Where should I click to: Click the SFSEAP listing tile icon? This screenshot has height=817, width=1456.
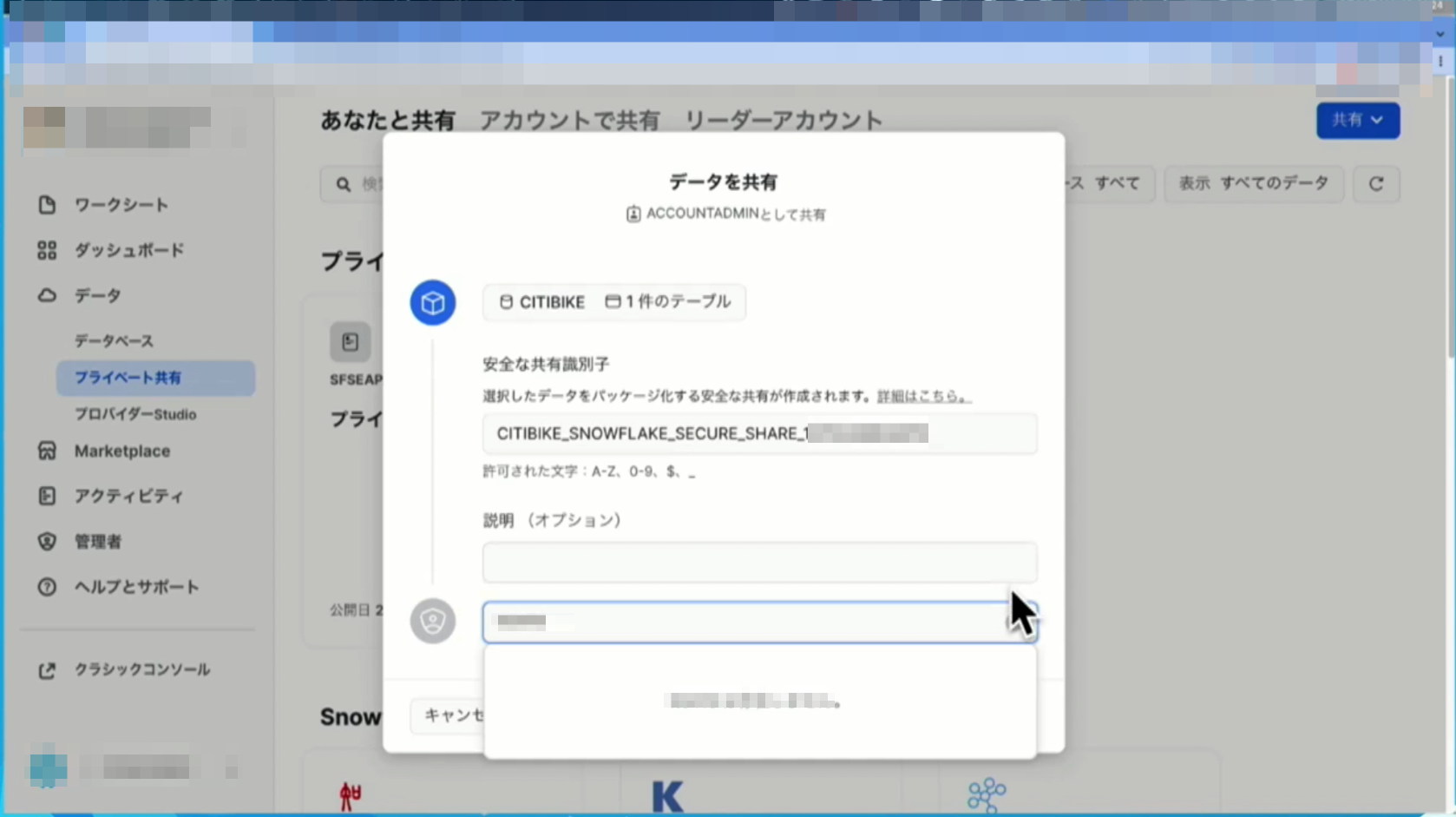(351, 342)
